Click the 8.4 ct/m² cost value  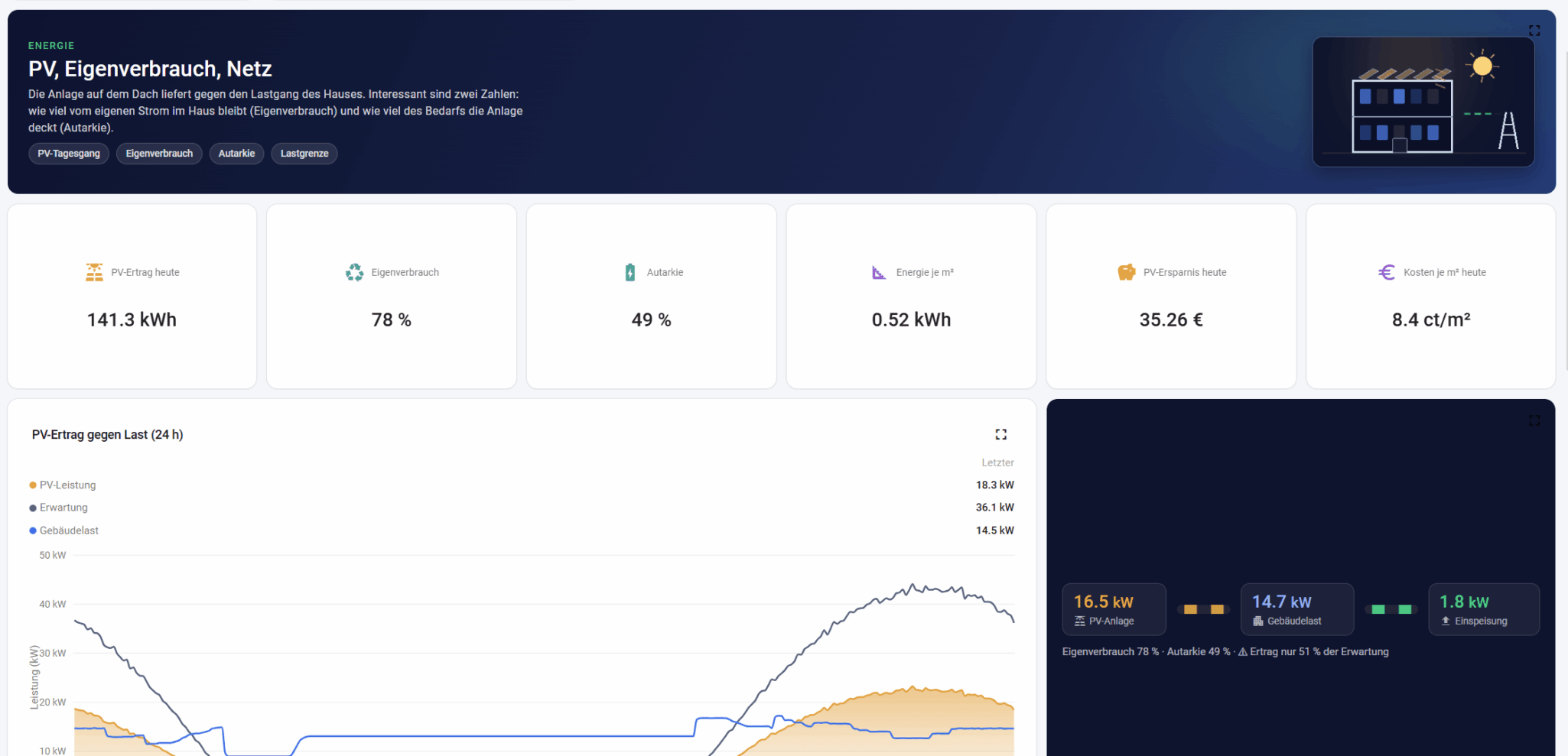[x=1431, y=320]
